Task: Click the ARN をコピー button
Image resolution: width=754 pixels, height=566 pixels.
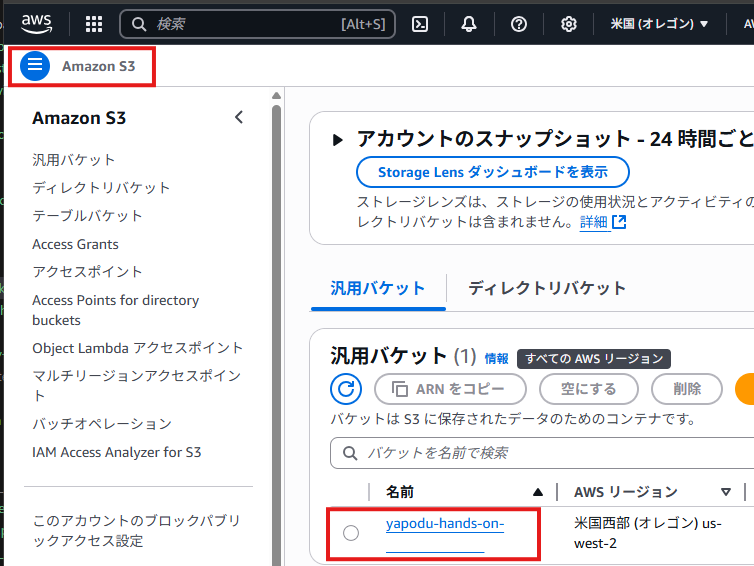Action: coord(451,389)
